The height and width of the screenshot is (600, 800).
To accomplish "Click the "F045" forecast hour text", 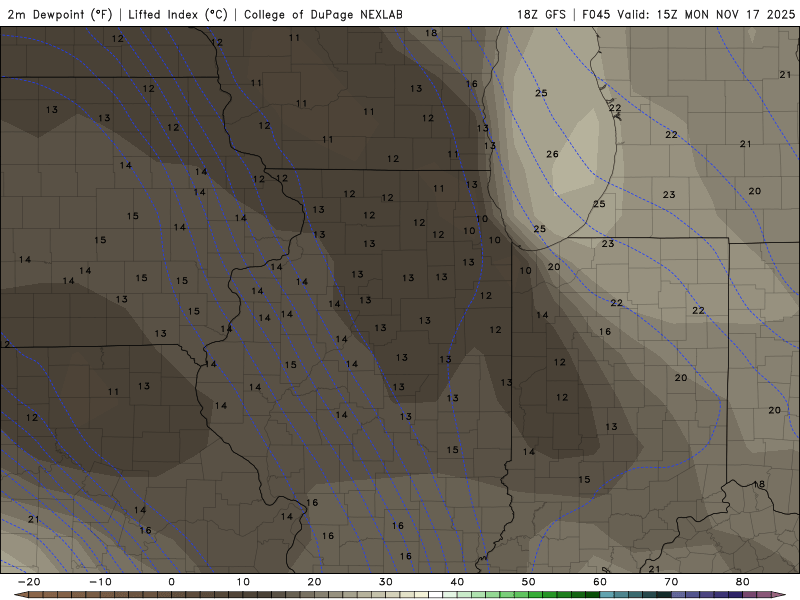I will 596,14.
